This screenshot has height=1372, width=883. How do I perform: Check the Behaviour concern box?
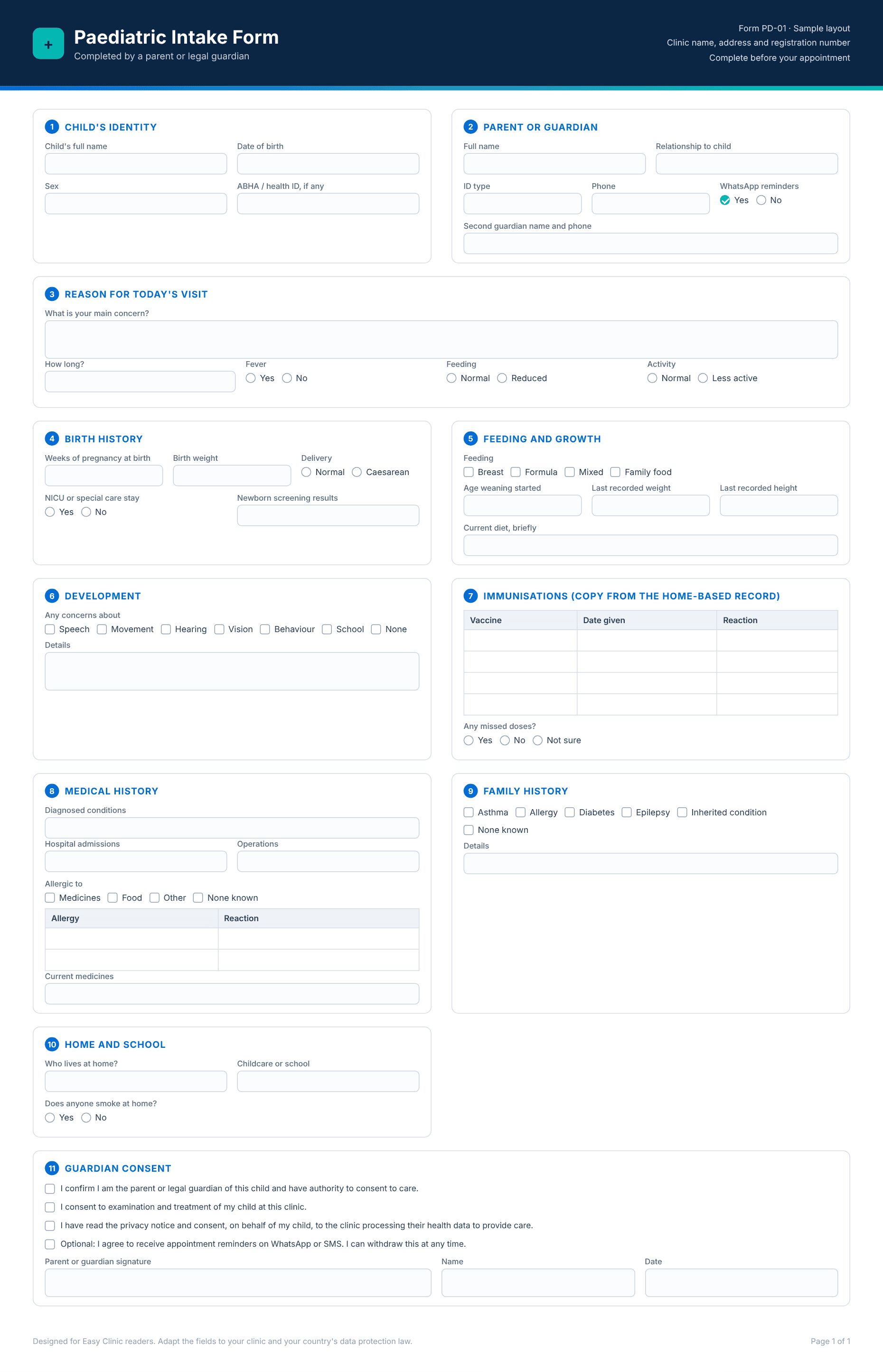tap(265, 629)
